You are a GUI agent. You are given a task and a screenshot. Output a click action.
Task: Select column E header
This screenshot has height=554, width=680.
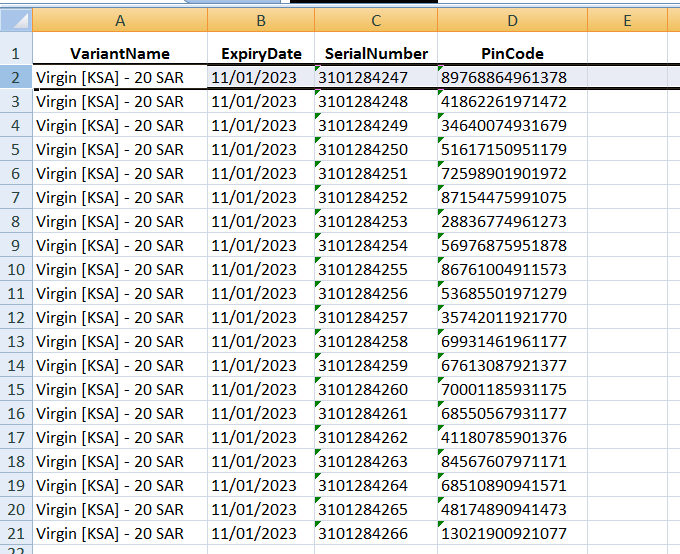coord(627,20)
